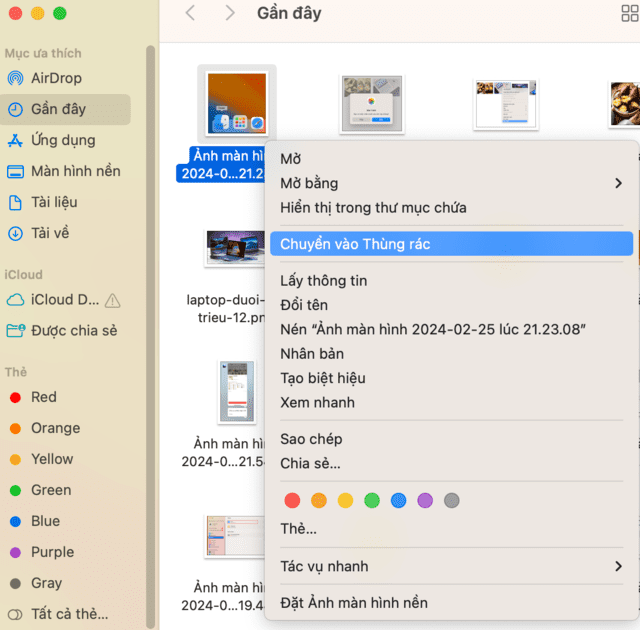Click the selected Ảnh màn hình filename label

(x=222, y=164)
